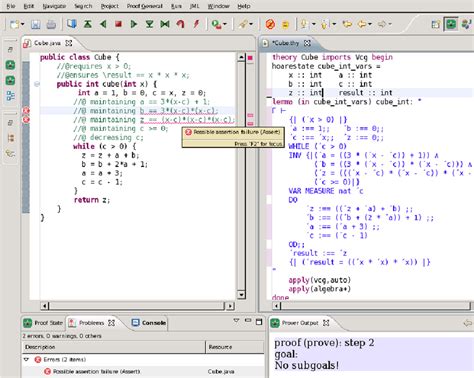
Task: Collapse the 'Errors (2 items)' tree node
Action: coord(26,359)
